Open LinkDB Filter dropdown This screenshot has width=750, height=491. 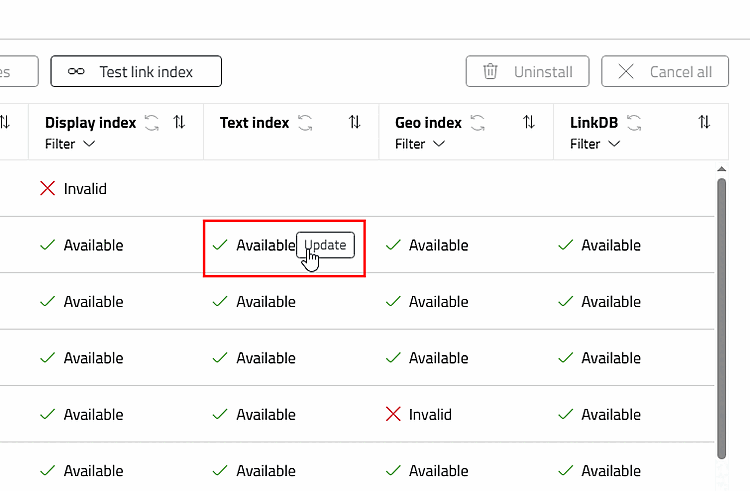click(x=595, y=144)
